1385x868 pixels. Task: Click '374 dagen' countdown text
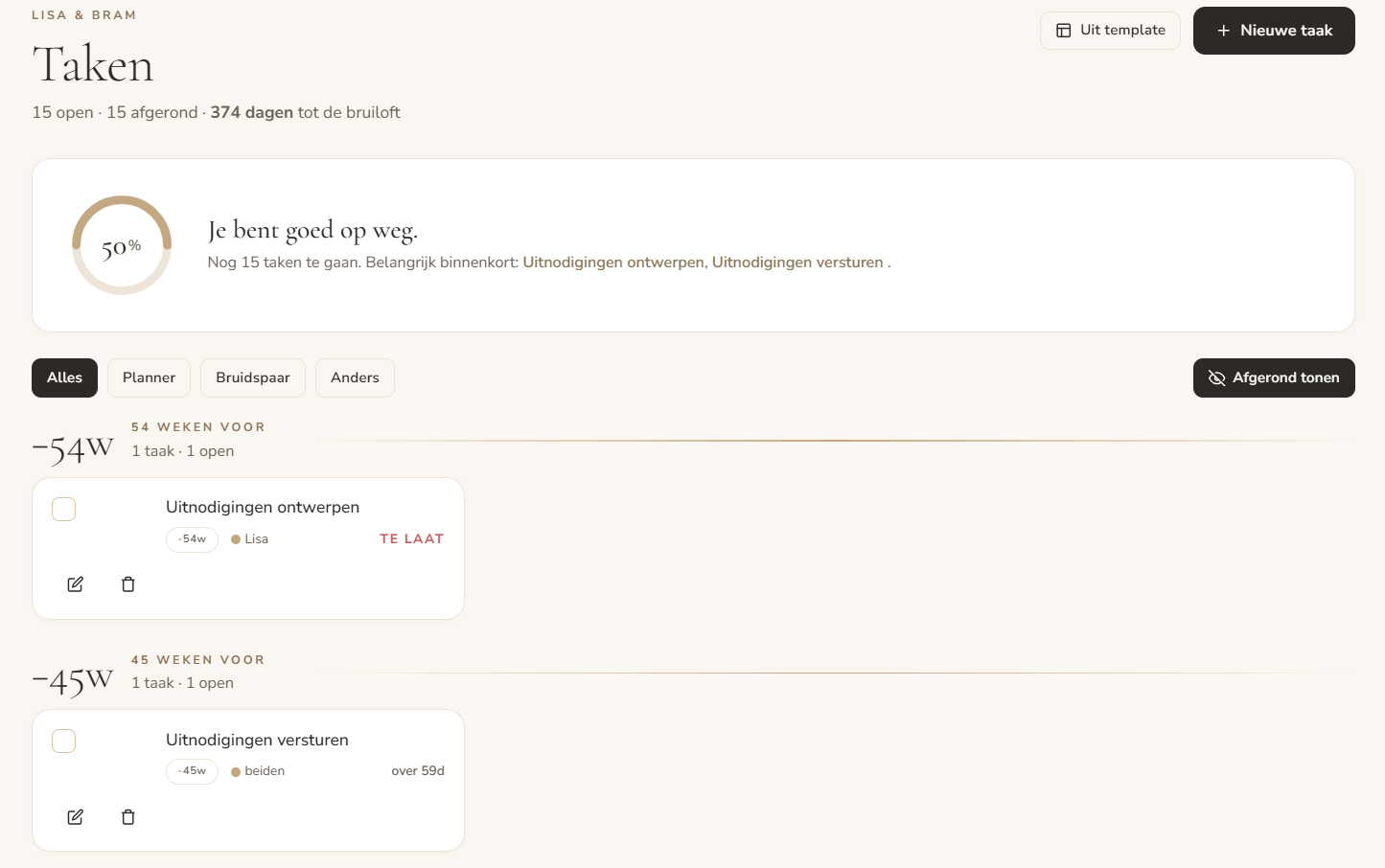click(x=252, y=112)
